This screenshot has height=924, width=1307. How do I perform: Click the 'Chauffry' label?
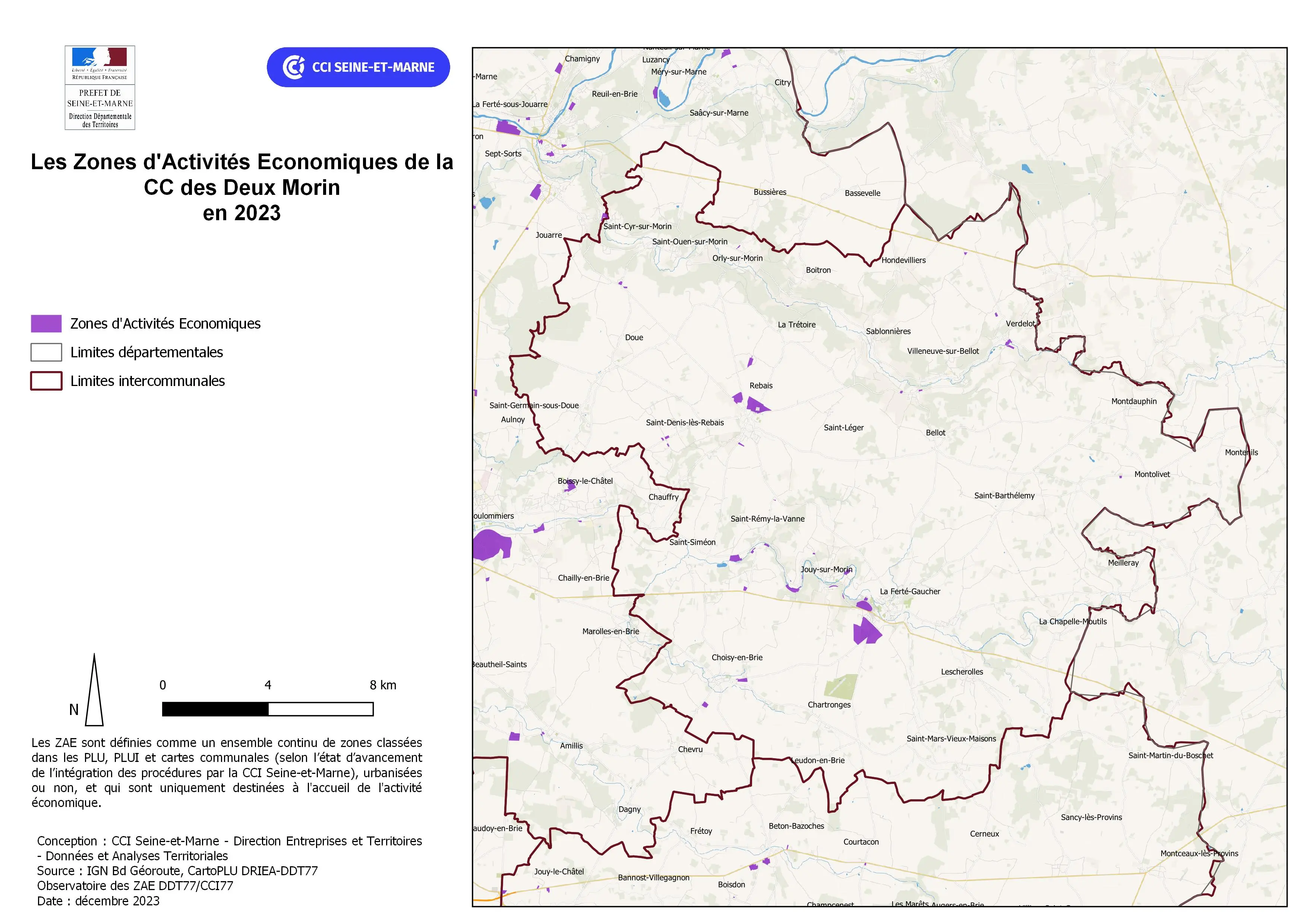click(663, 497)
